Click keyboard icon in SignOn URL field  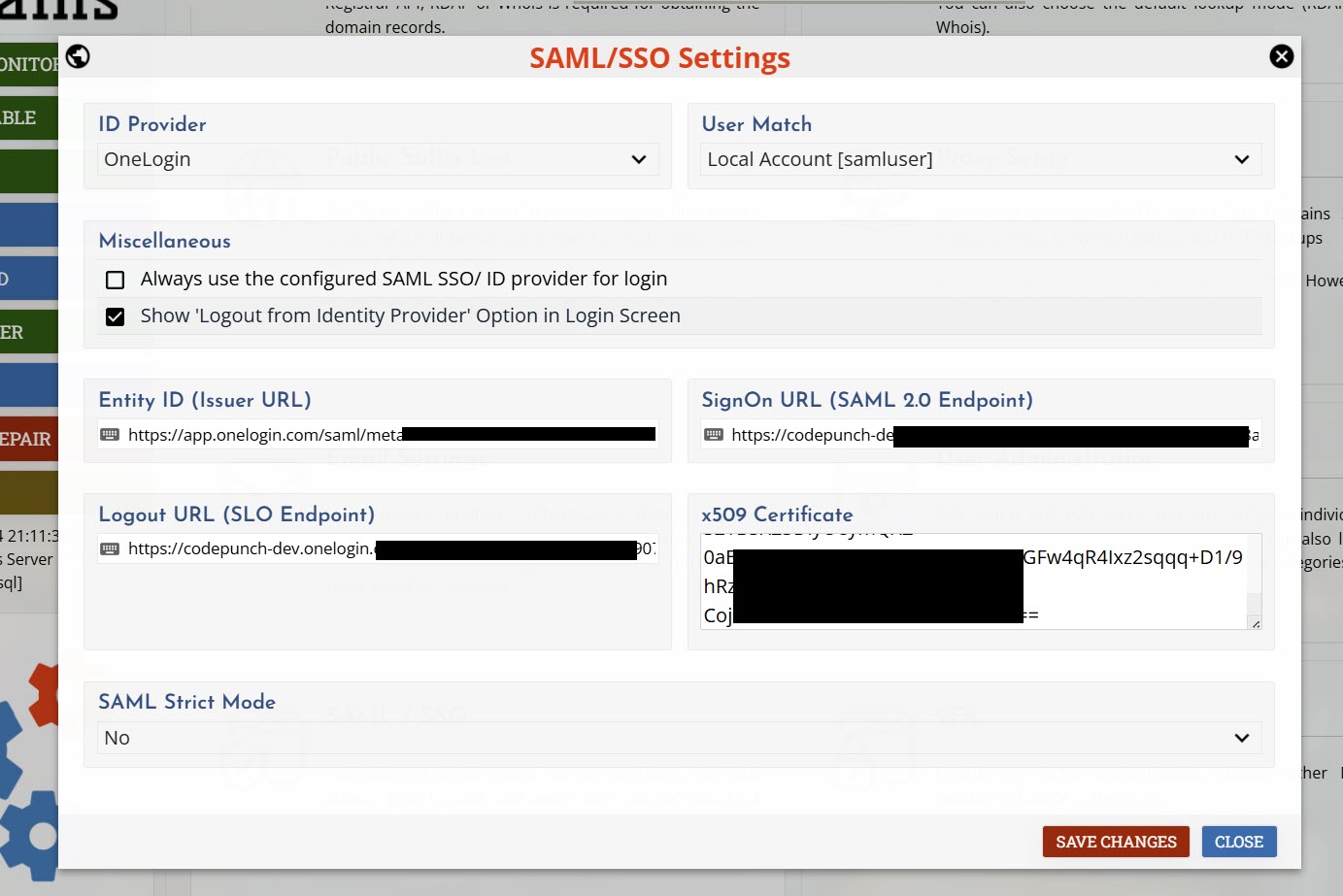coord(713,434)
